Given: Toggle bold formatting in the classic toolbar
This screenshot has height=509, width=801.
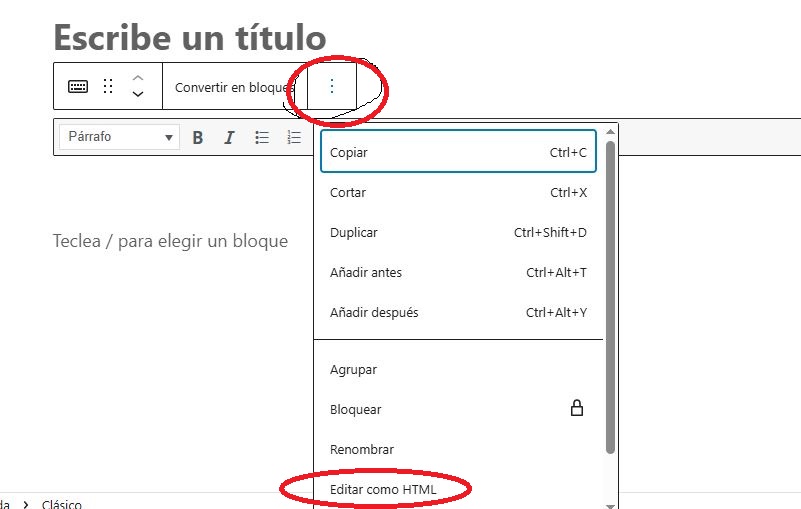Looking at the screenshot, I should point(198,137).
